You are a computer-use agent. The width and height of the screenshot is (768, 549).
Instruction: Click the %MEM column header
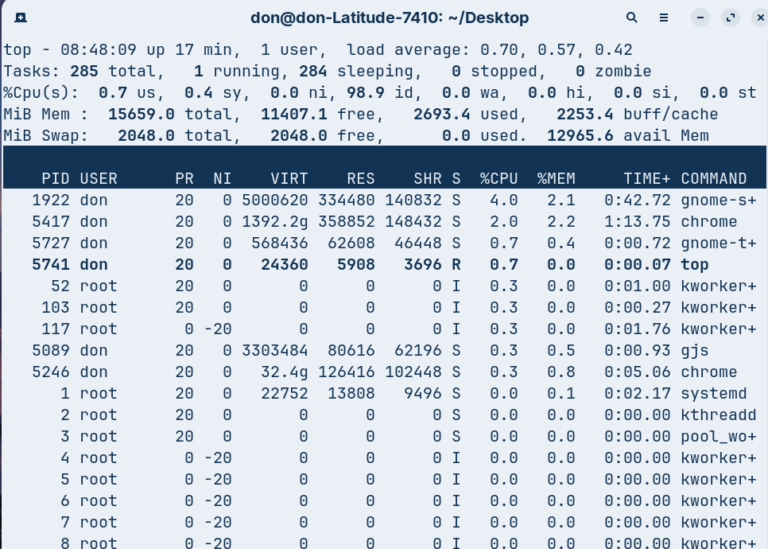pos(556,178)
